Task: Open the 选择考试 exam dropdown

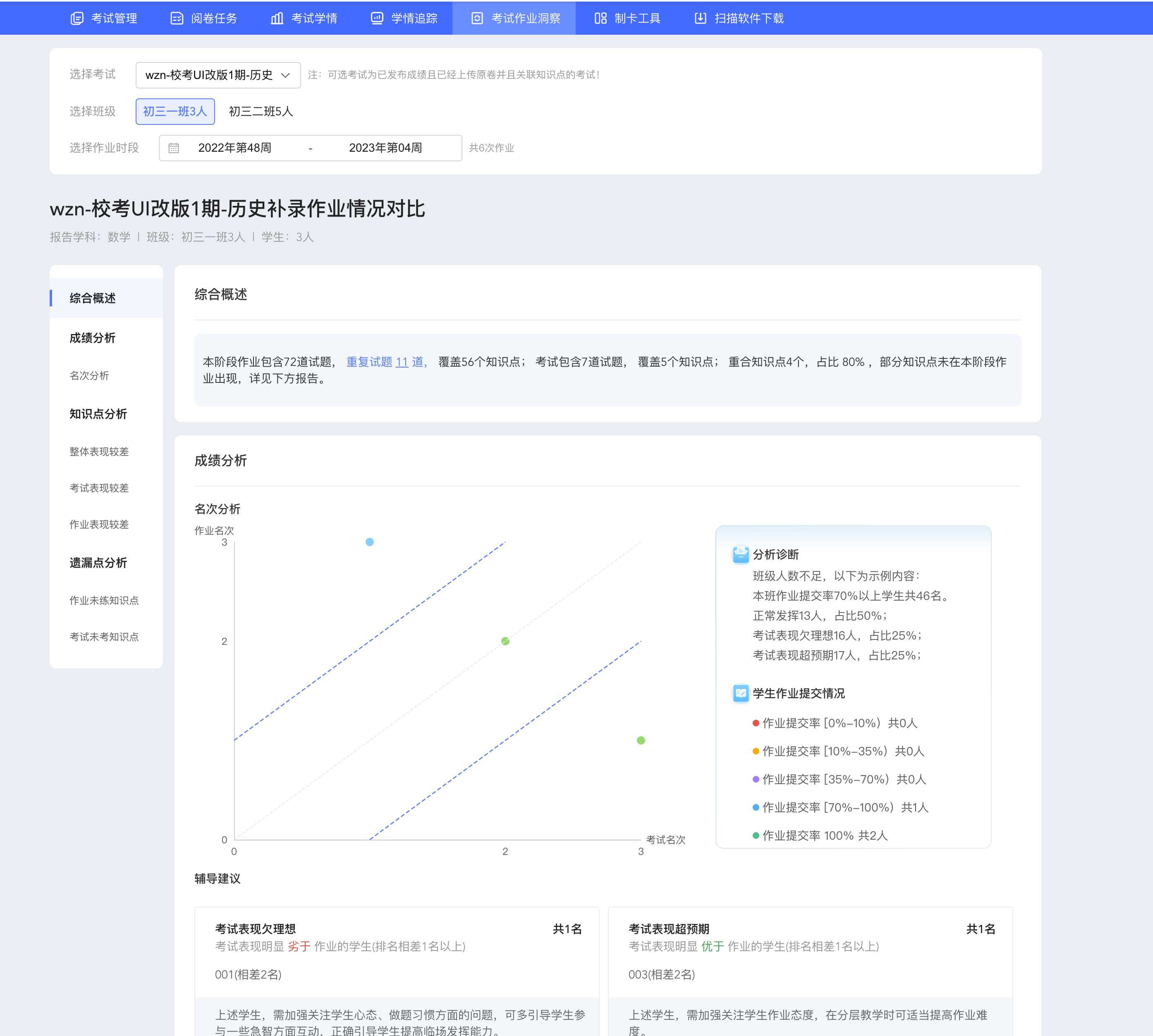Action: click(218, 75)
